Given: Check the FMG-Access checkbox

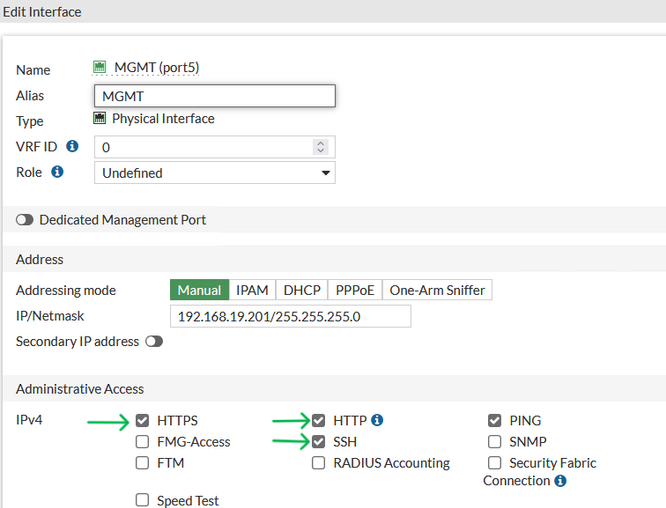Looking at the screenshot, I should tap(142, 442).
